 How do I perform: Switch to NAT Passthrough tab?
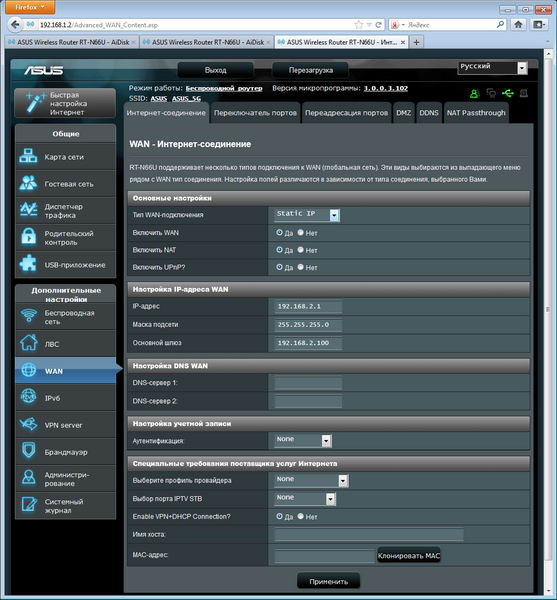476,113
